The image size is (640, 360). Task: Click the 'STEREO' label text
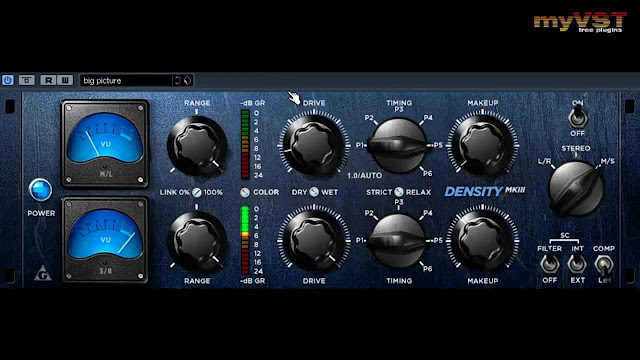576,149
